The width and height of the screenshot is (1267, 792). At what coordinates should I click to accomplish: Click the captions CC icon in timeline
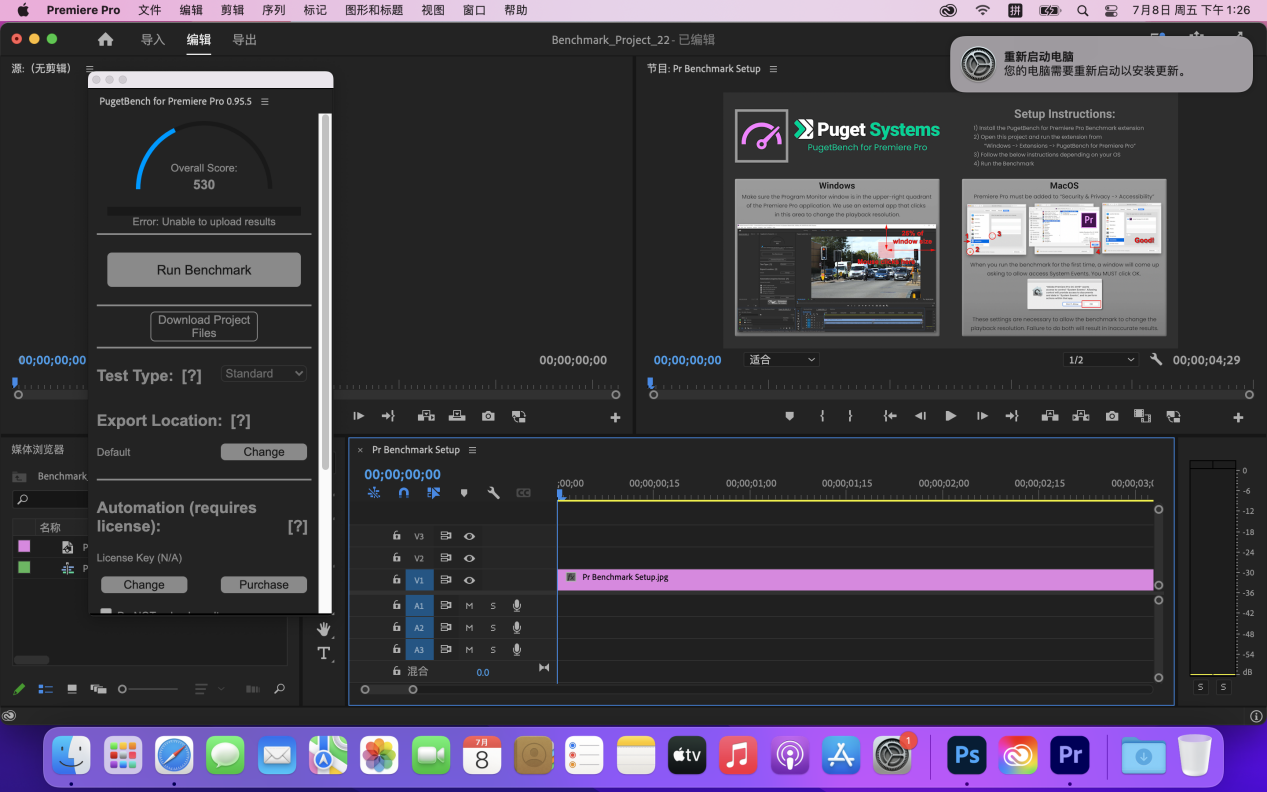[523, 493]
